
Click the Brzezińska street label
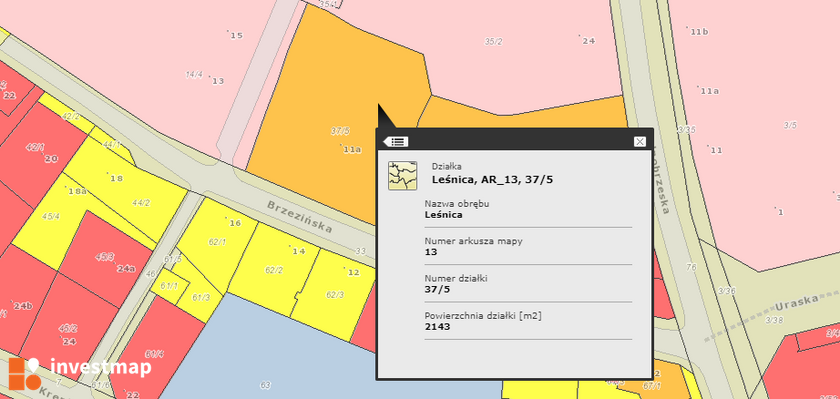[299, 217]
